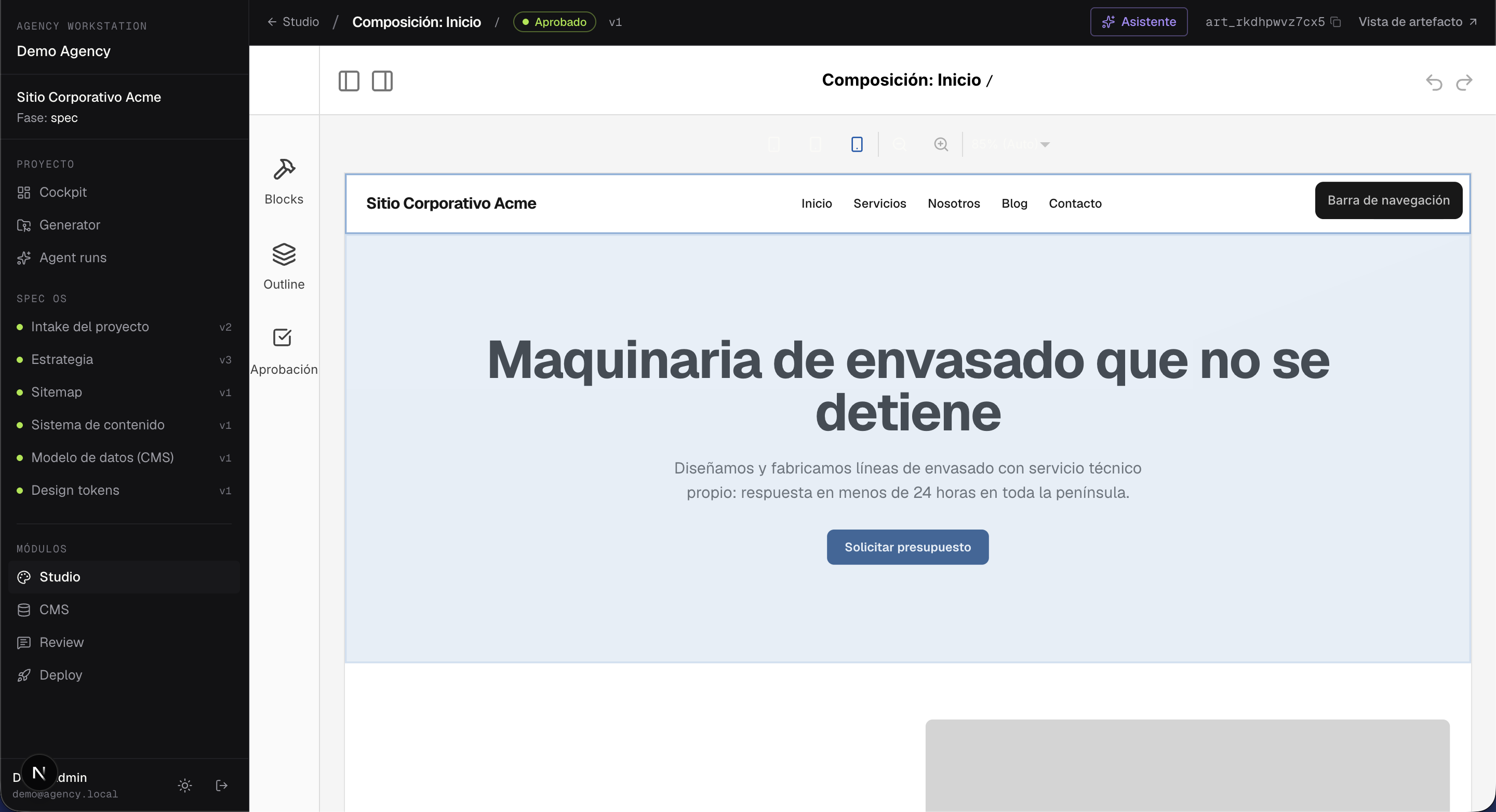Zoom in on the canvas

point(941,144)
